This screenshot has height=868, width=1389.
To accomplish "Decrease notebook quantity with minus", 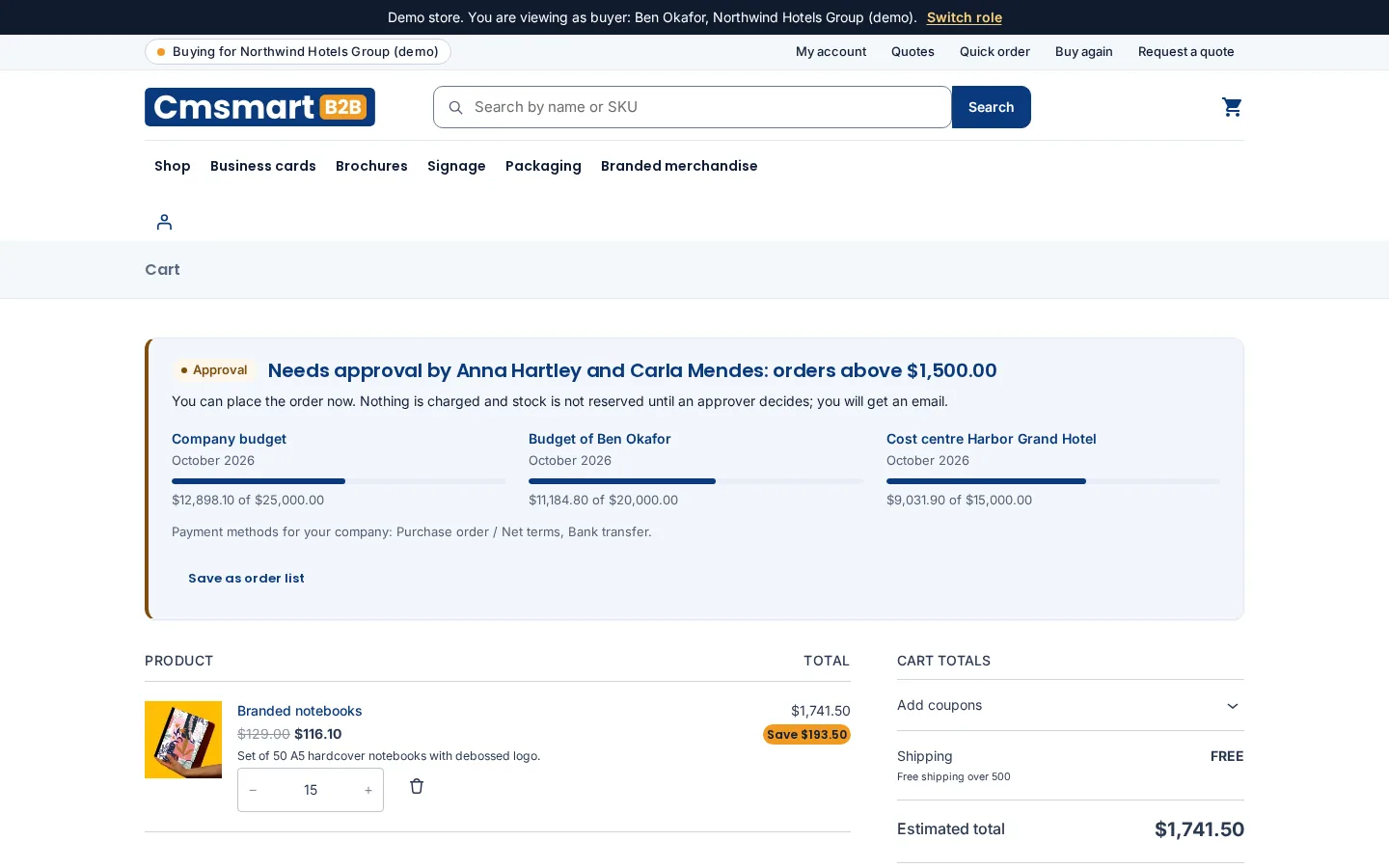I will [x=254, y=790].
